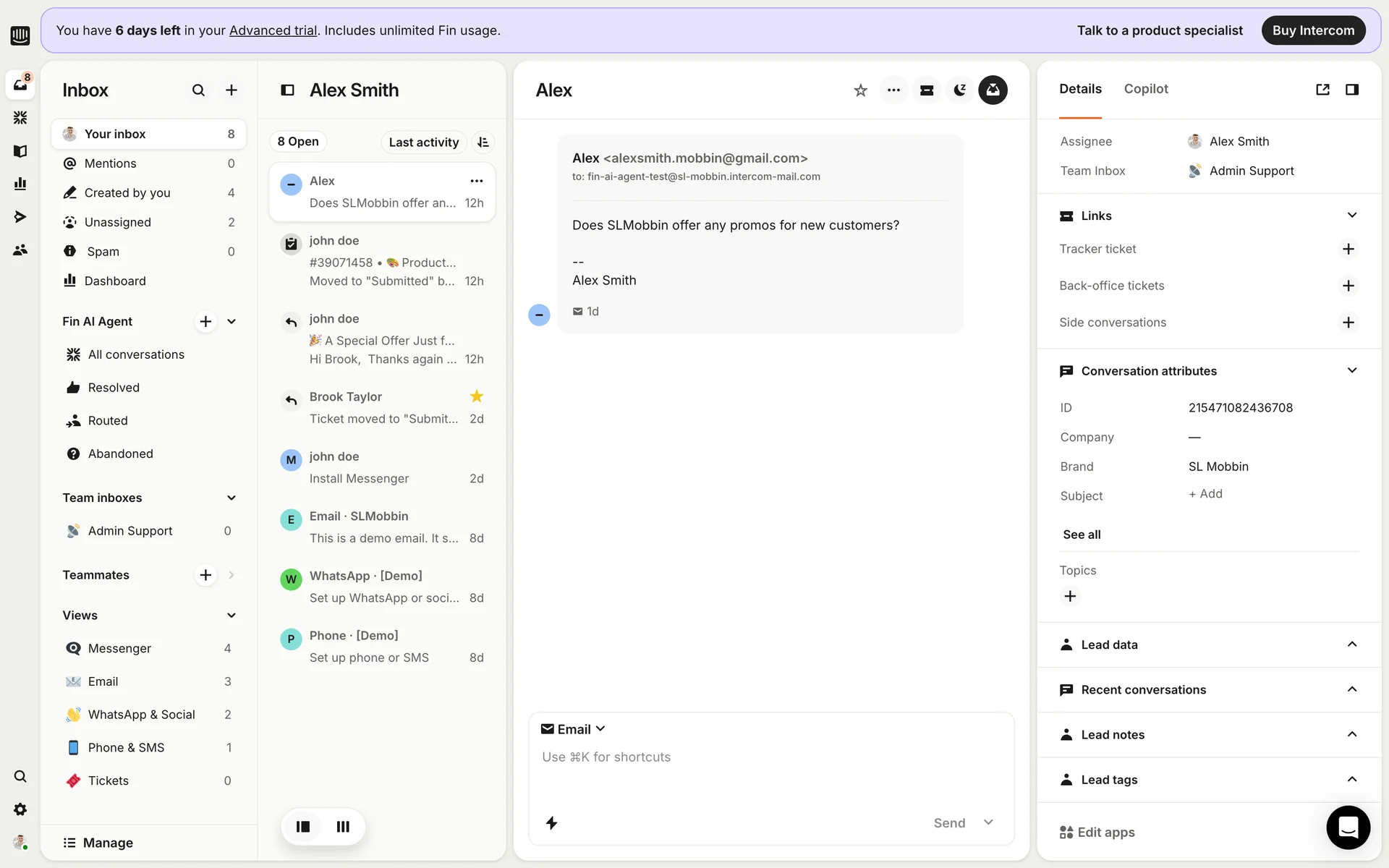Screen dimensions: 1389x868
Task: Open Settings gear in left sidebar
Action: pyautogui.click(x=20, y=809)
